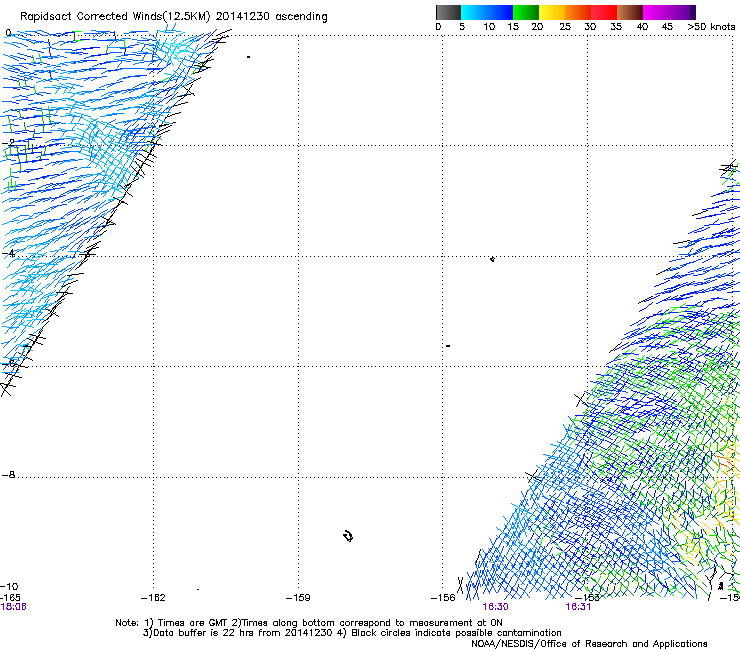Select the dark purple 45-50 knots segment

[682, 12]
